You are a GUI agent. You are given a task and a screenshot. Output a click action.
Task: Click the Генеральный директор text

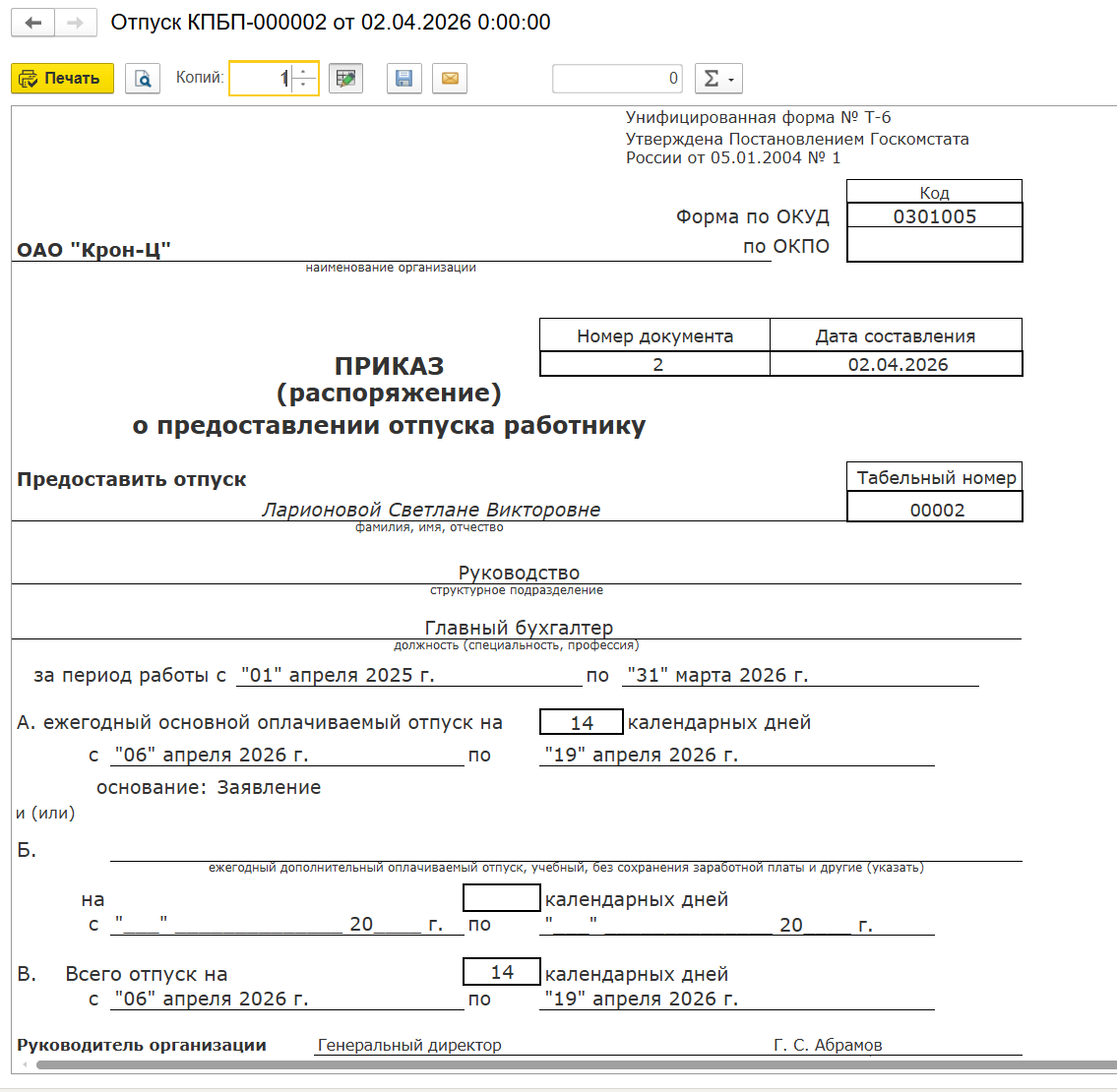pos(409,1045)
